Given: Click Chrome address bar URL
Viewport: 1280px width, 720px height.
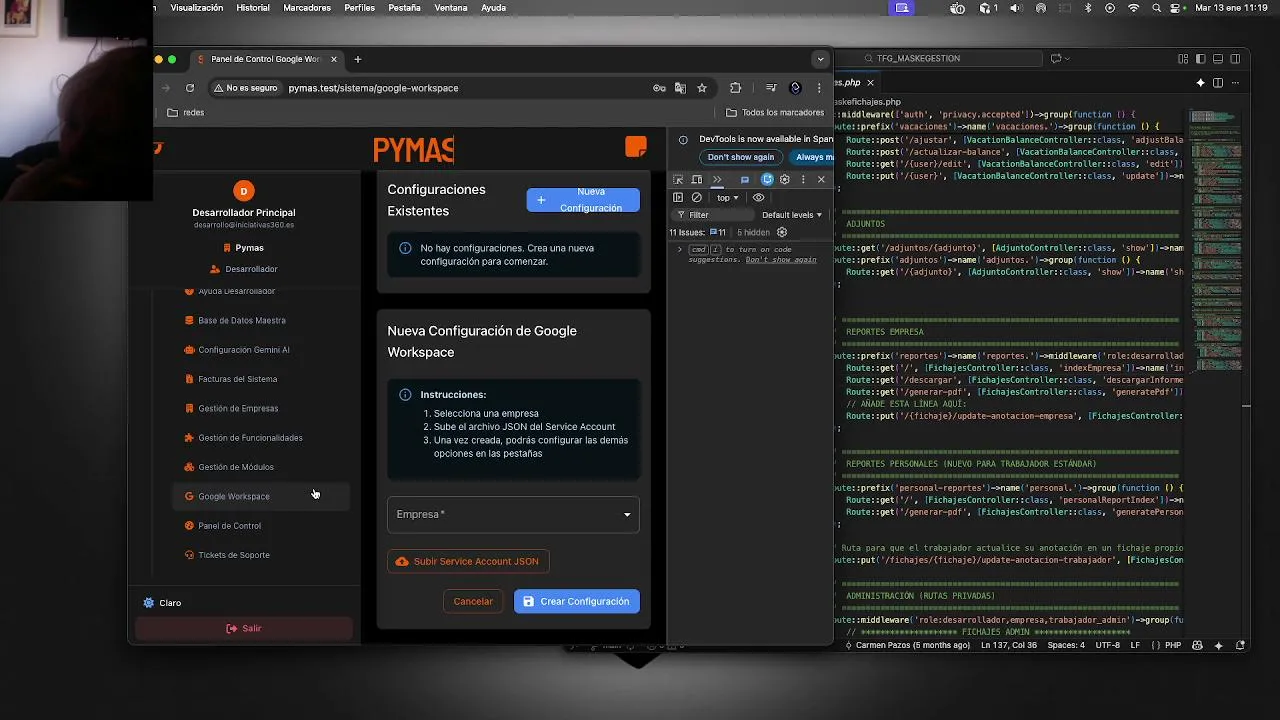Looking at the screenshot, I should click(373, 88).
